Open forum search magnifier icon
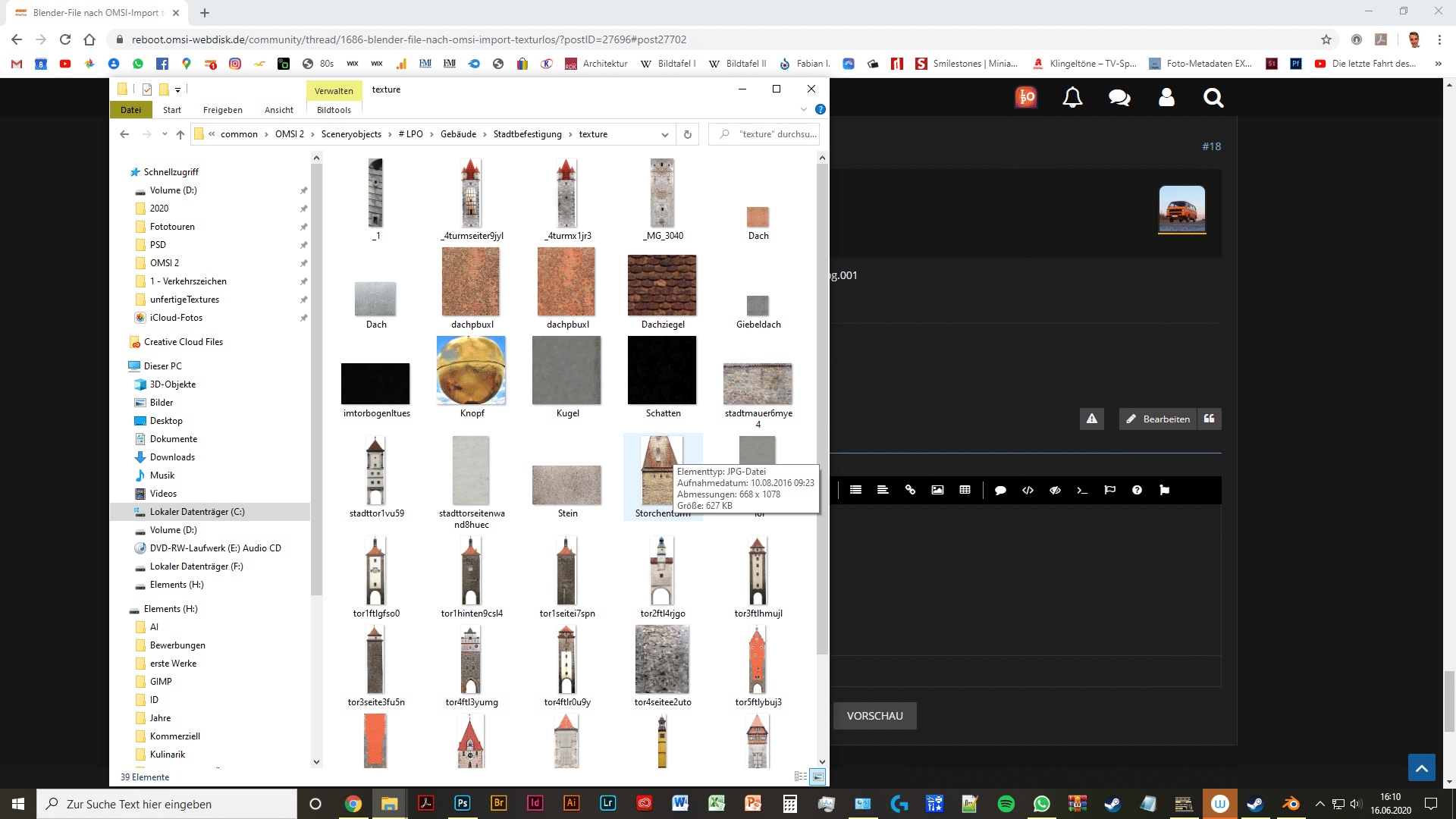Image resolution: width=1456 pixels, height=819 pixels. pos(1213,98)
